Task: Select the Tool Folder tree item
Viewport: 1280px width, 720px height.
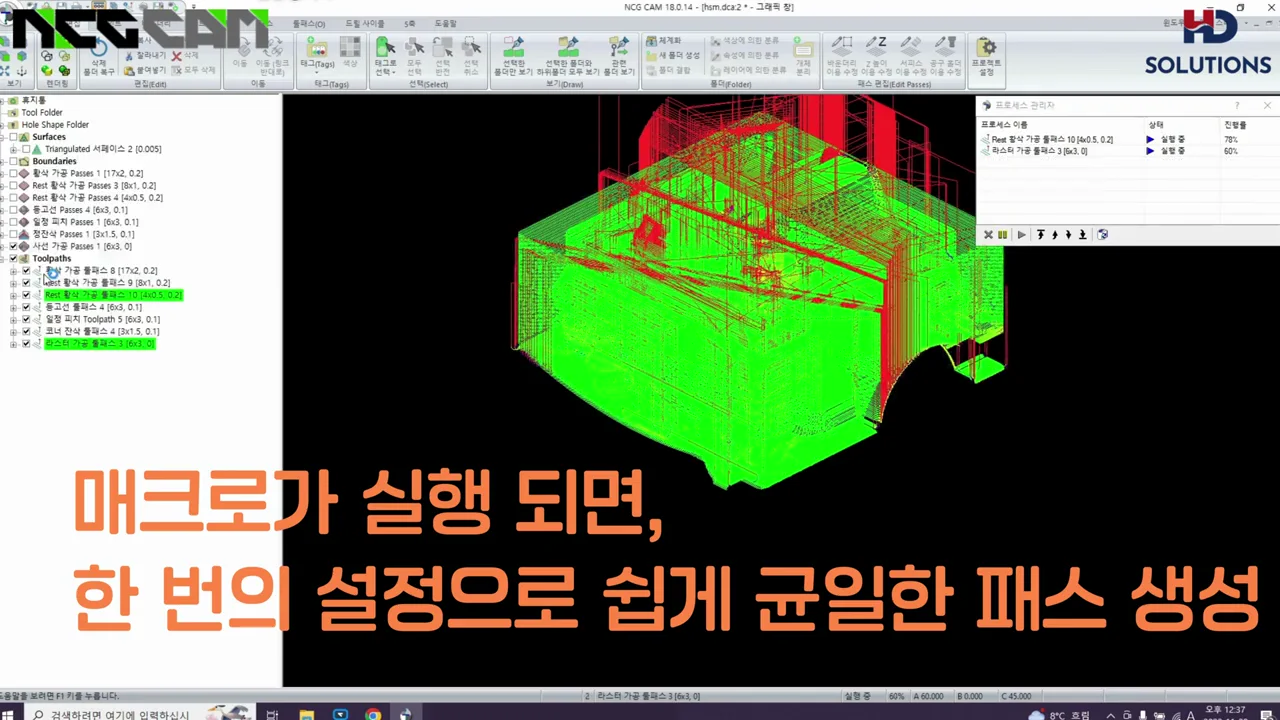Action: coord(42,113)
